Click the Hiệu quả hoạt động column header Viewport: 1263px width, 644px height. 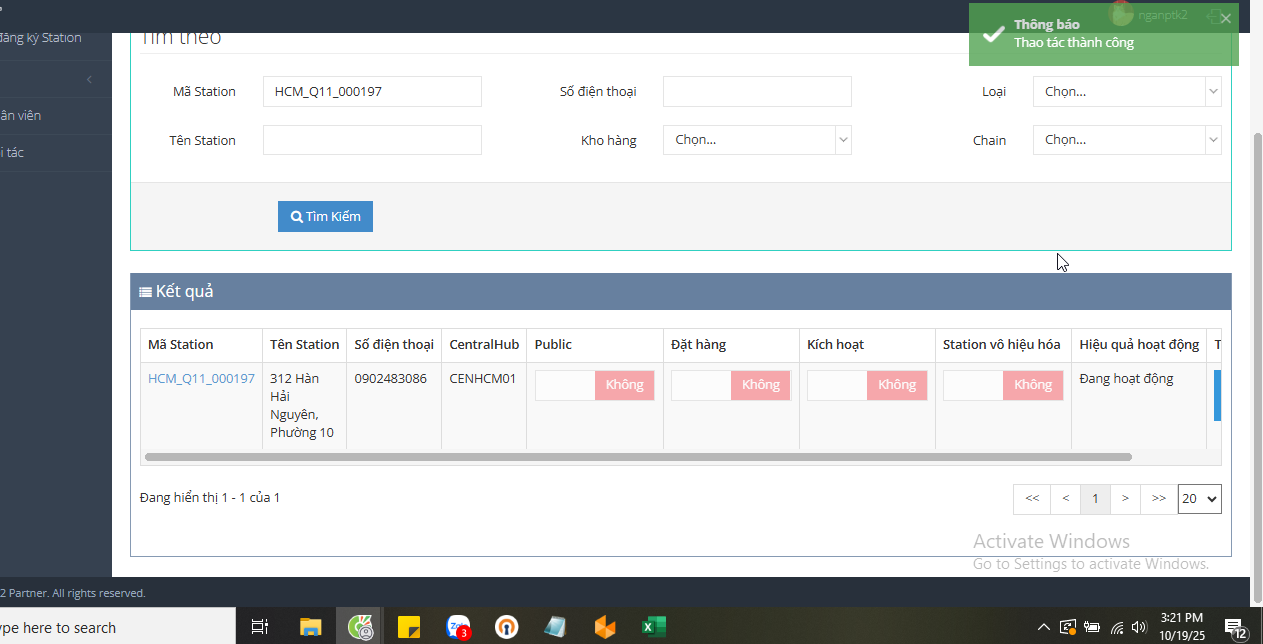(x=1139, y=344)
